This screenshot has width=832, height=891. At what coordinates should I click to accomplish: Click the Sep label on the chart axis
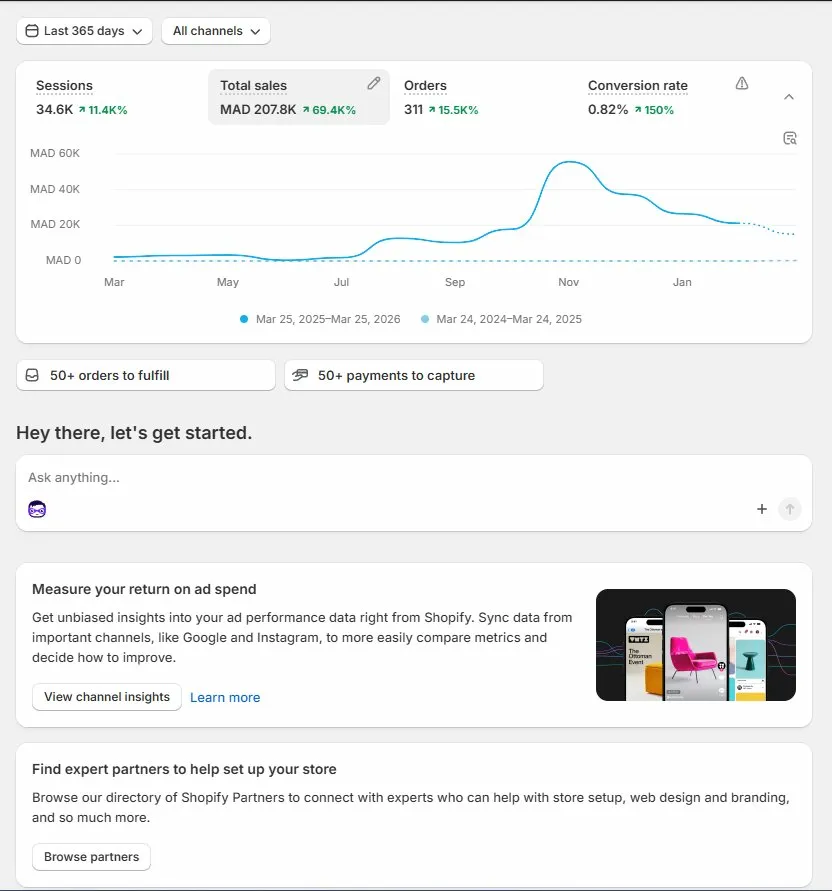(455, 282)
